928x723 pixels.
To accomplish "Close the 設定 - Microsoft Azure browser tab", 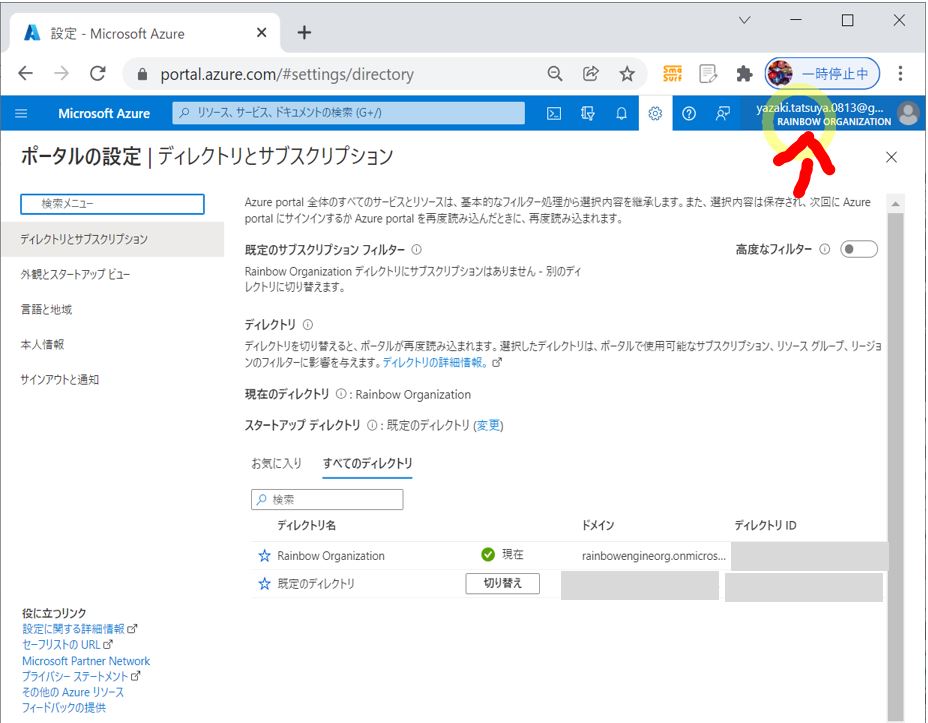I will 261,33.
